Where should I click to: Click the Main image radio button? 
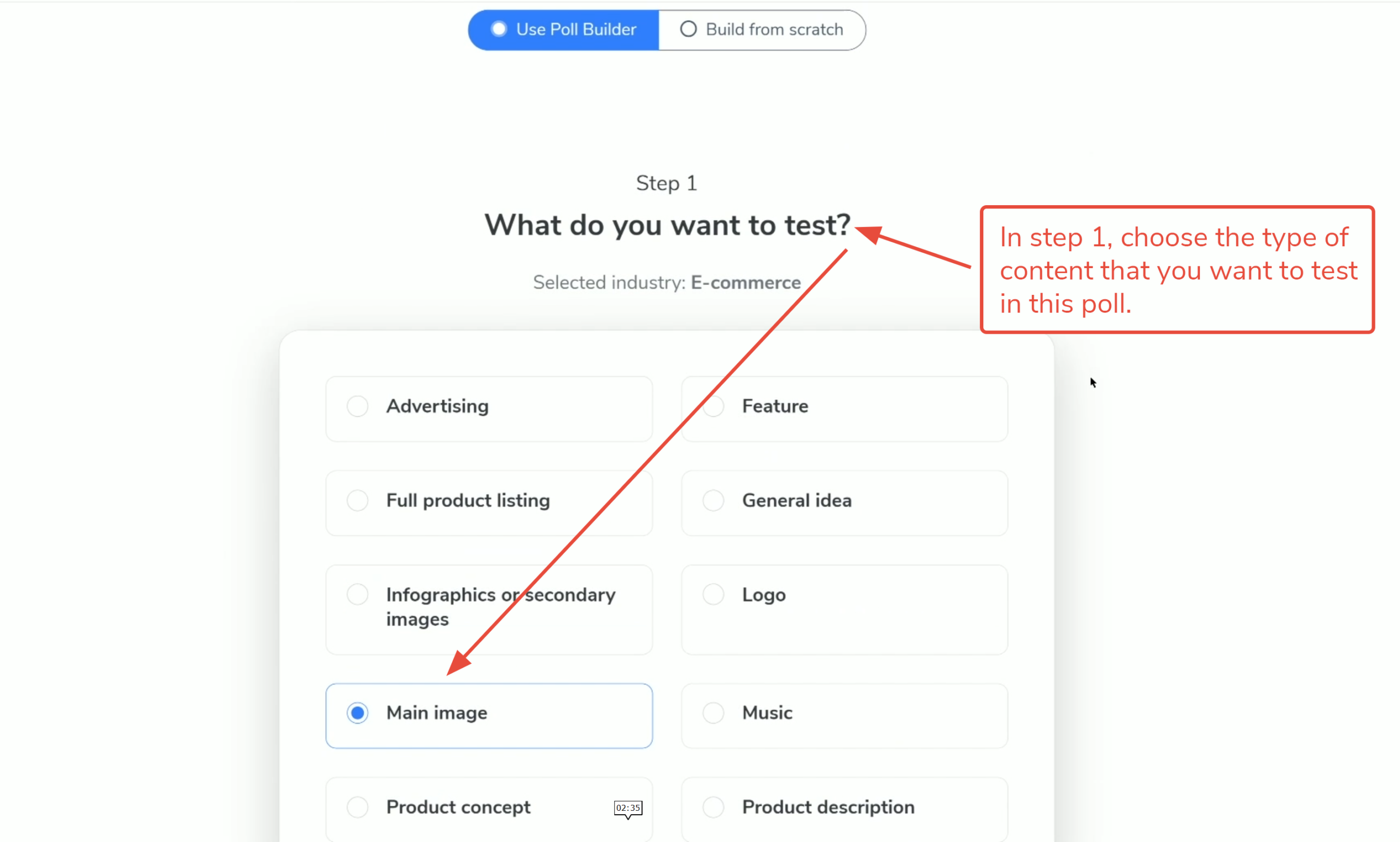[x=358, y=713]
